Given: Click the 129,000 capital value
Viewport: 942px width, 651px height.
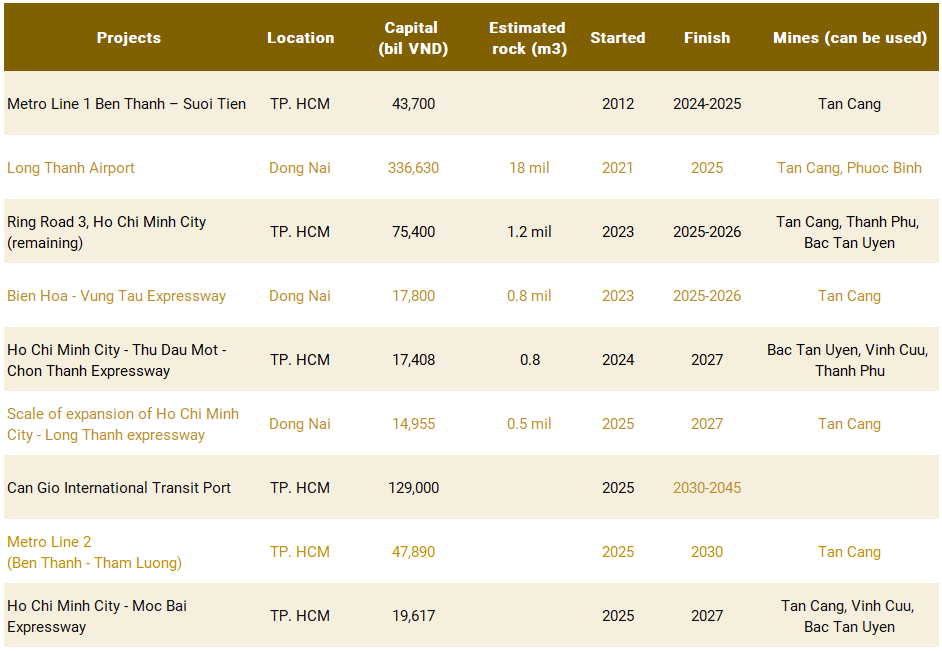Looking at the screenshot, I should (413, 488).
